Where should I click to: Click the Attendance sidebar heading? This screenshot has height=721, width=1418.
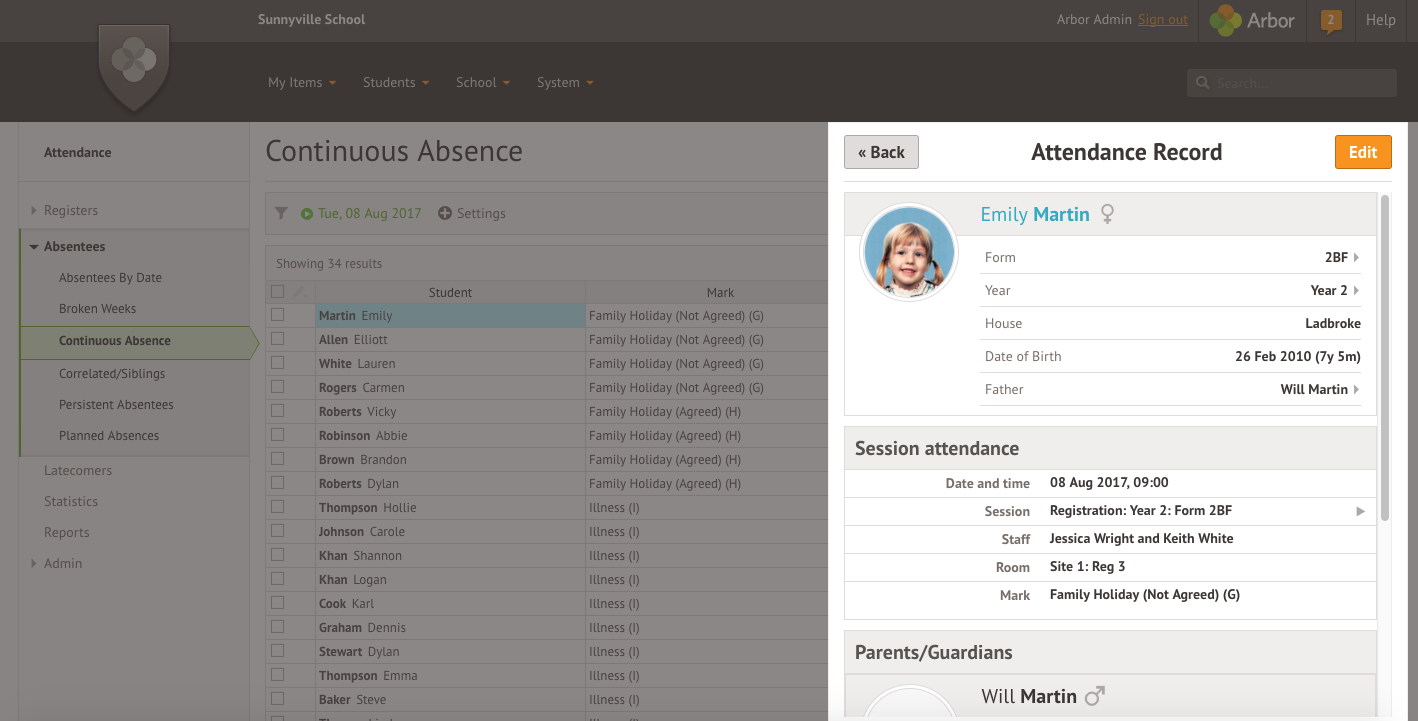click(x=77, y=152)
